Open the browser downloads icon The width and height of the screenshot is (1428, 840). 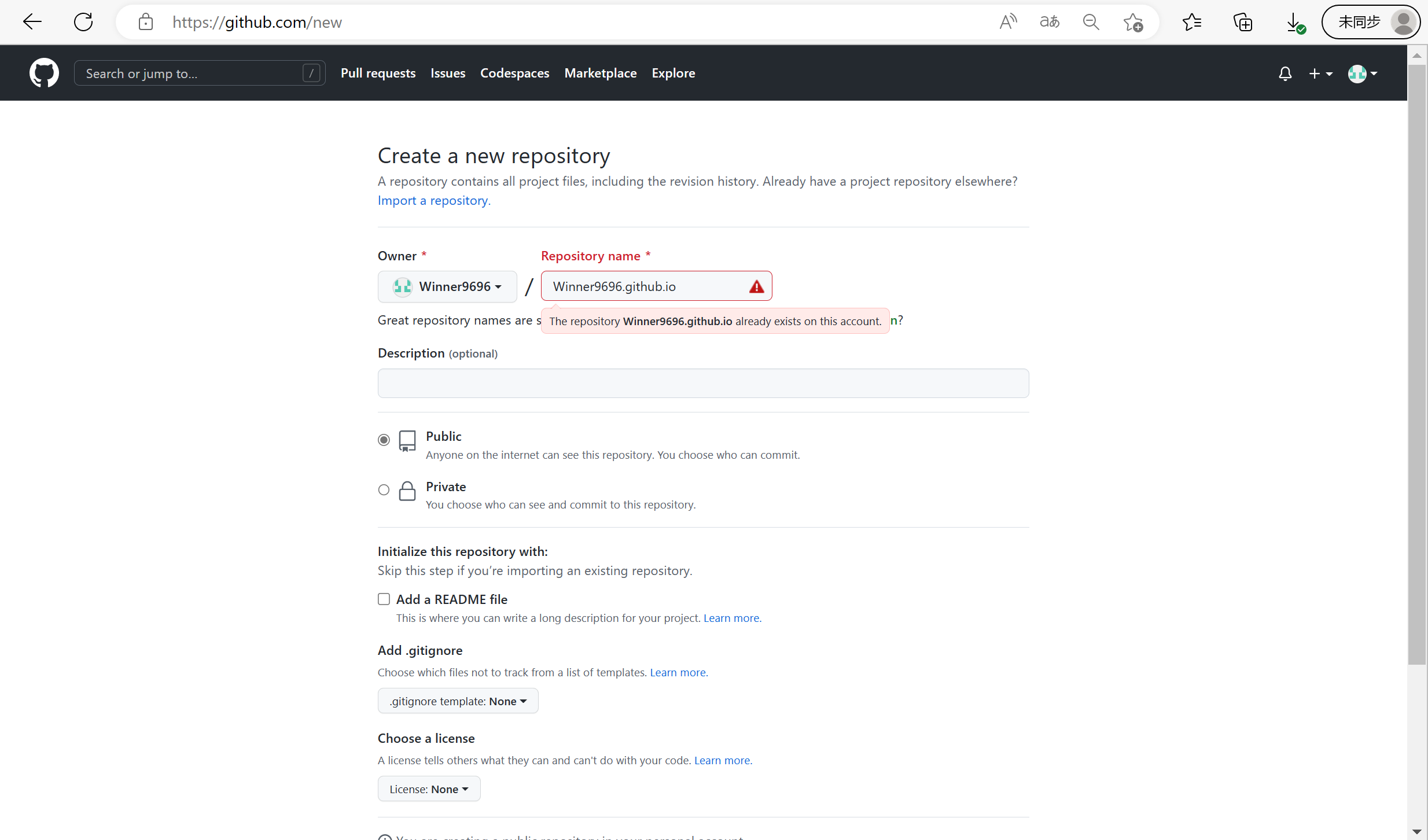tap(1294, 23)
